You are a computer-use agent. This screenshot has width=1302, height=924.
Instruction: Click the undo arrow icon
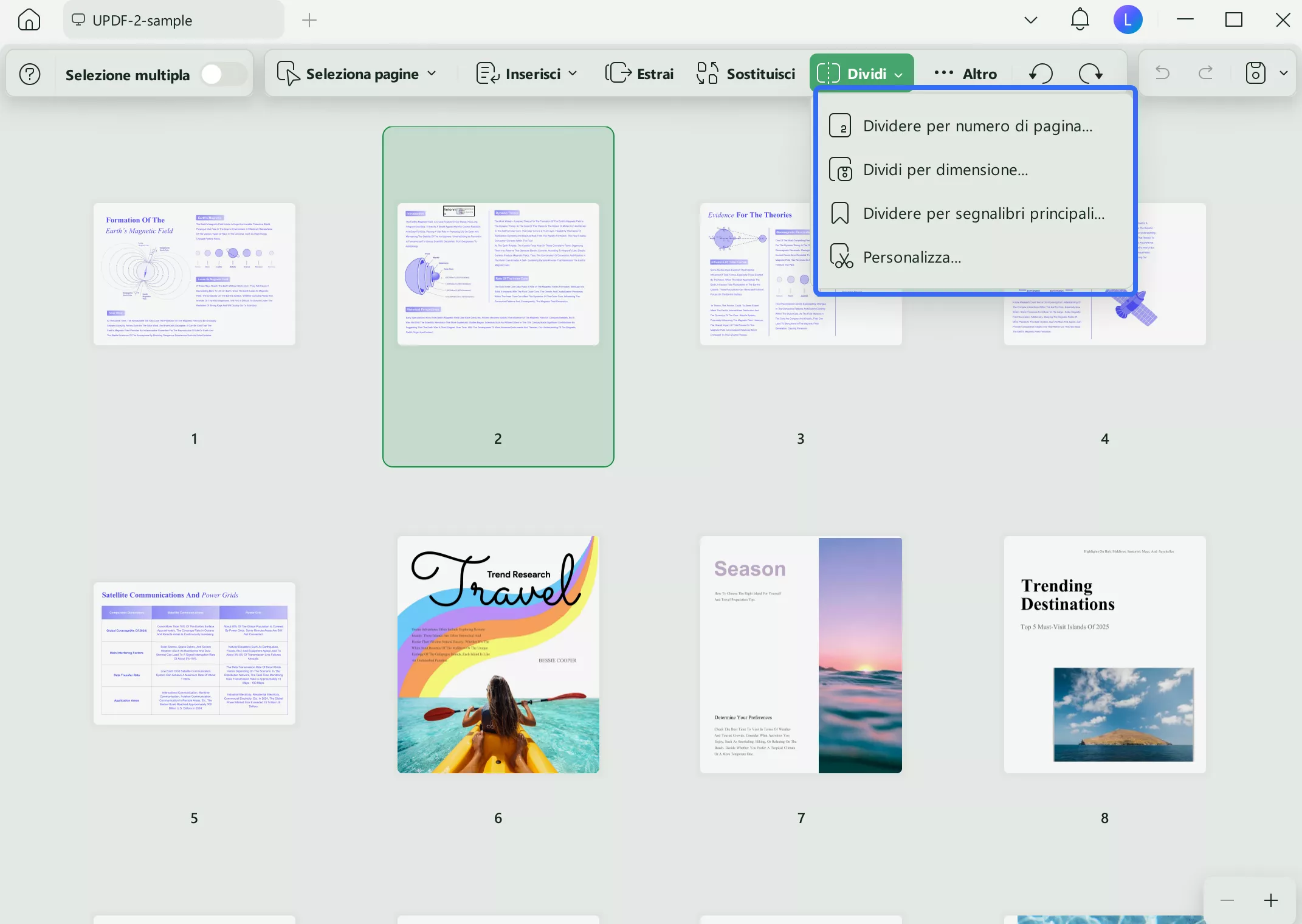coord(1162,74)
